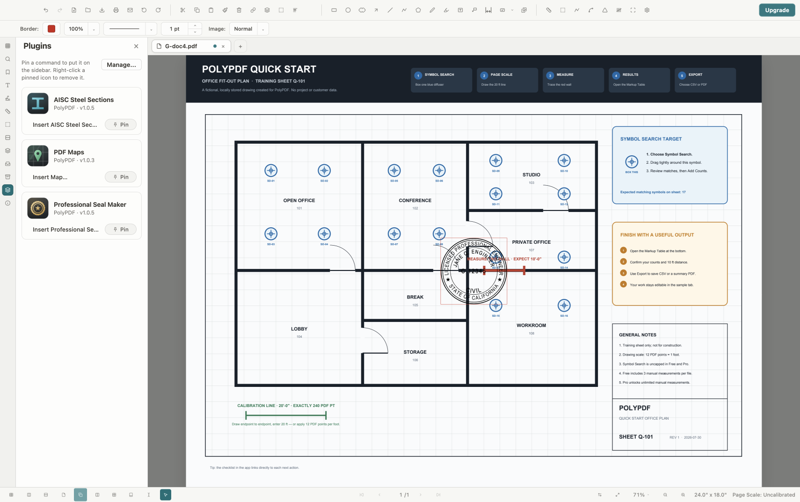Image resolution: width=800 pixels, height=502 pixels.
Task: Click the zoom in magnifier in status bar
Action: pyautogui.click(x=683, y=495)
